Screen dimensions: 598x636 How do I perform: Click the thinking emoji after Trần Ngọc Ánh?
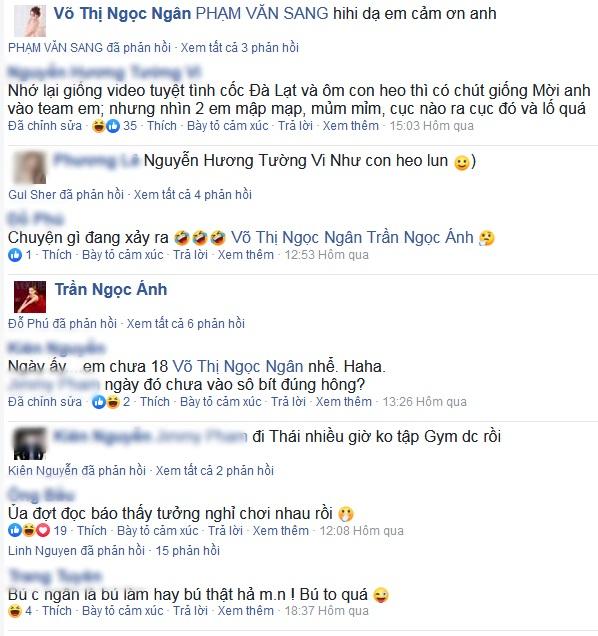[x=486, y=238]
